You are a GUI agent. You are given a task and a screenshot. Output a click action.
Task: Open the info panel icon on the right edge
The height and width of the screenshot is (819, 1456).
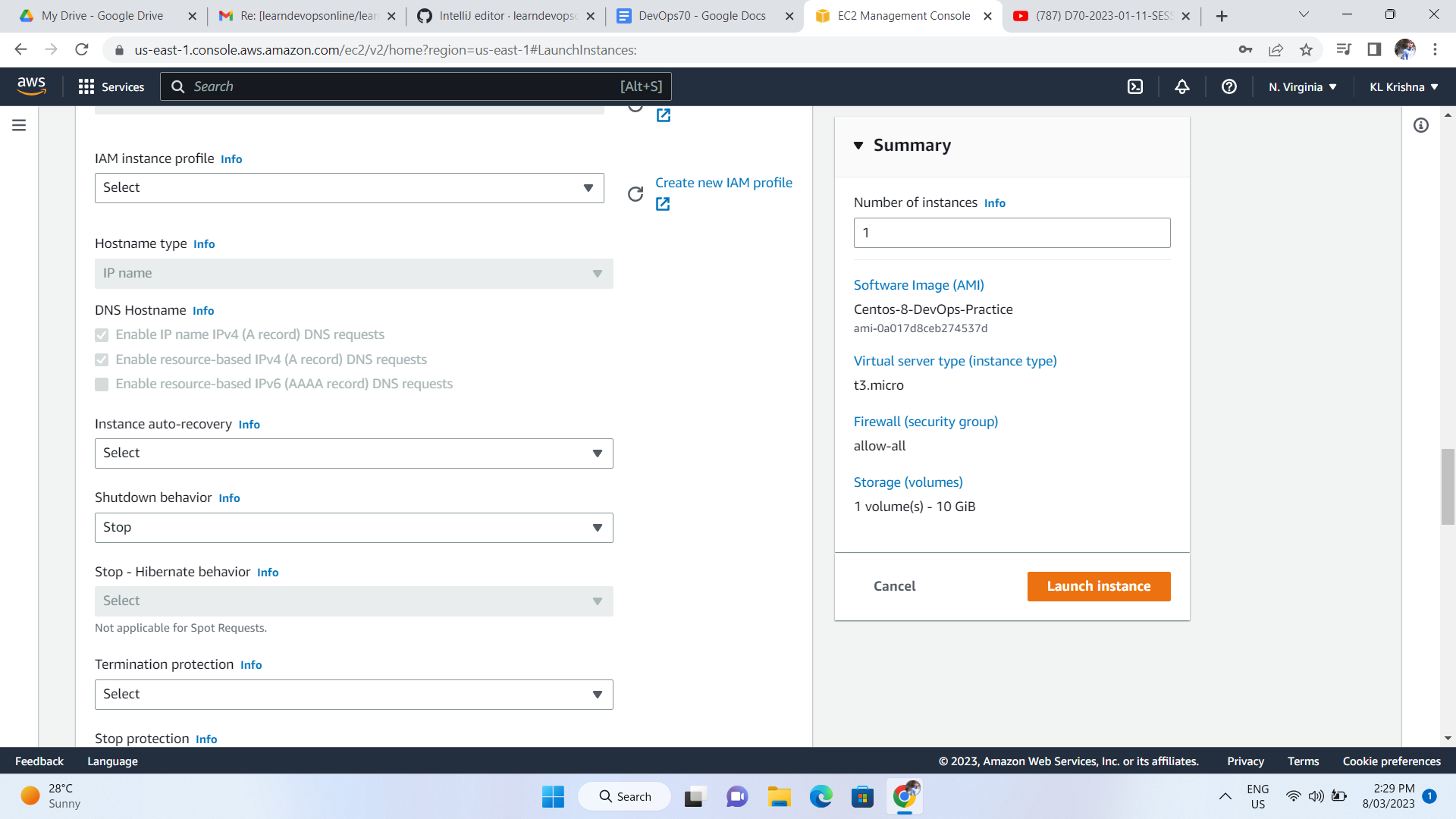point(1421,127)
